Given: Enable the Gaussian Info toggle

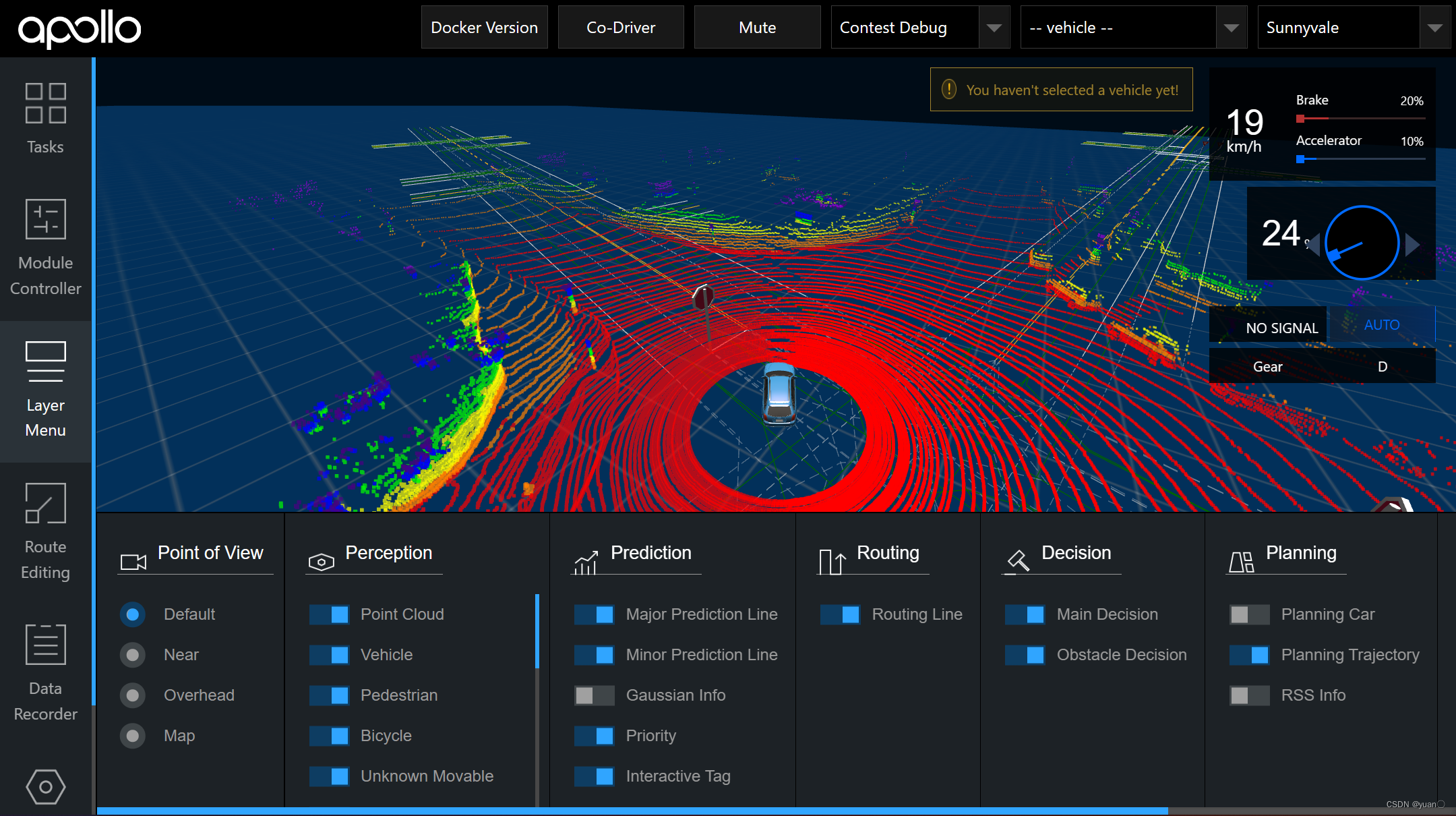Looking at the screenshot, I should point(594,695).
